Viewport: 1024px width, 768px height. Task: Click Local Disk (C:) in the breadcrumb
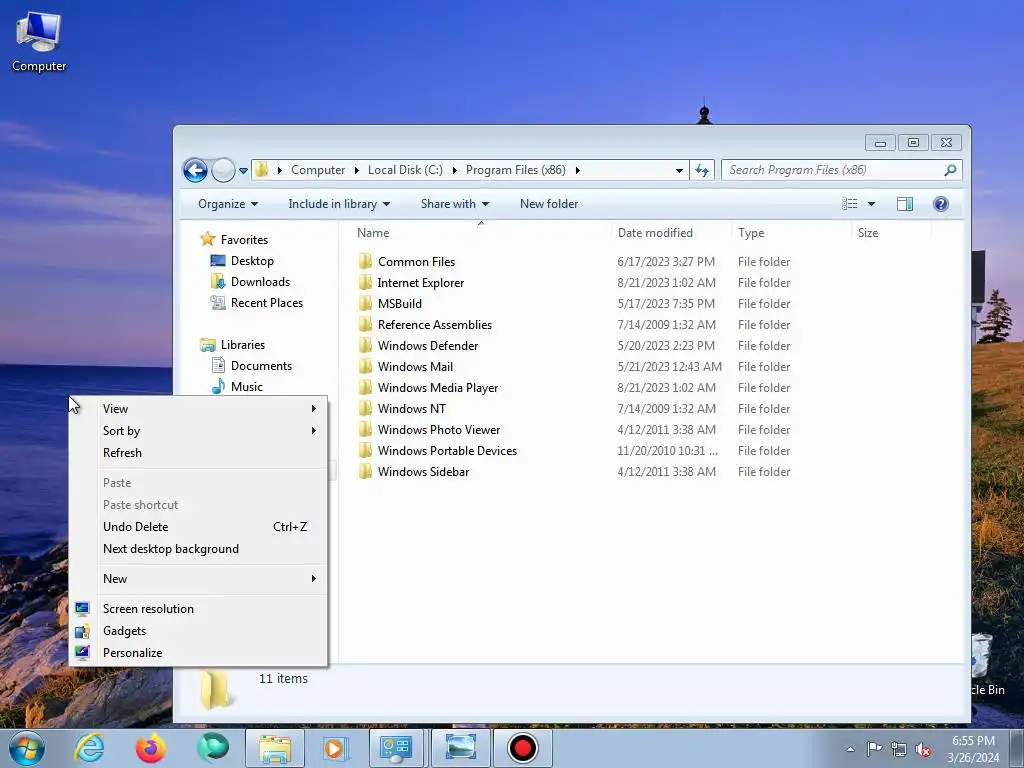pos(405,170)
